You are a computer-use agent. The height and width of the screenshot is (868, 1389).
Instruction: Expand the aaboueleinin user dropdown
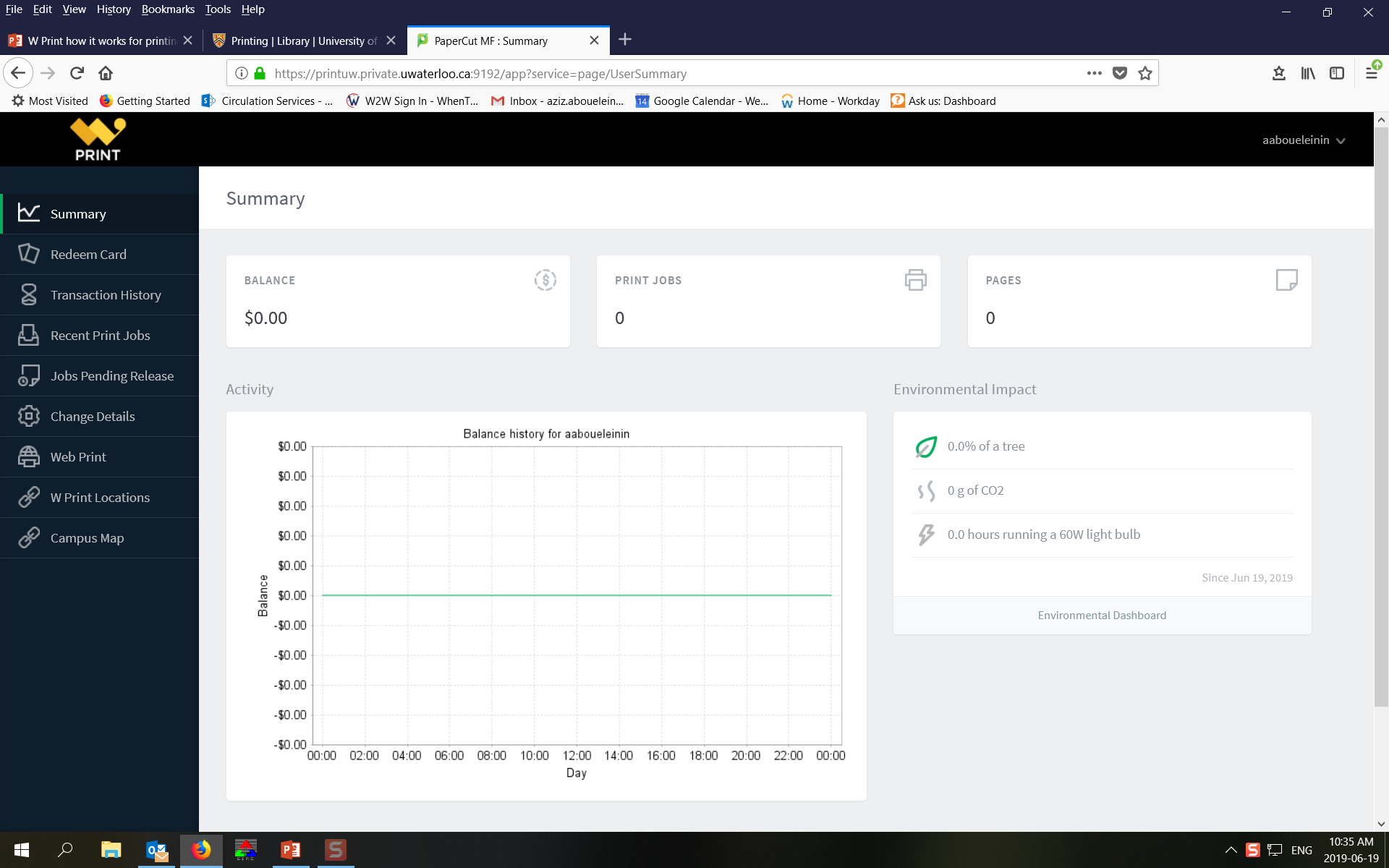pyautogui.click(x=1303, y=140)
